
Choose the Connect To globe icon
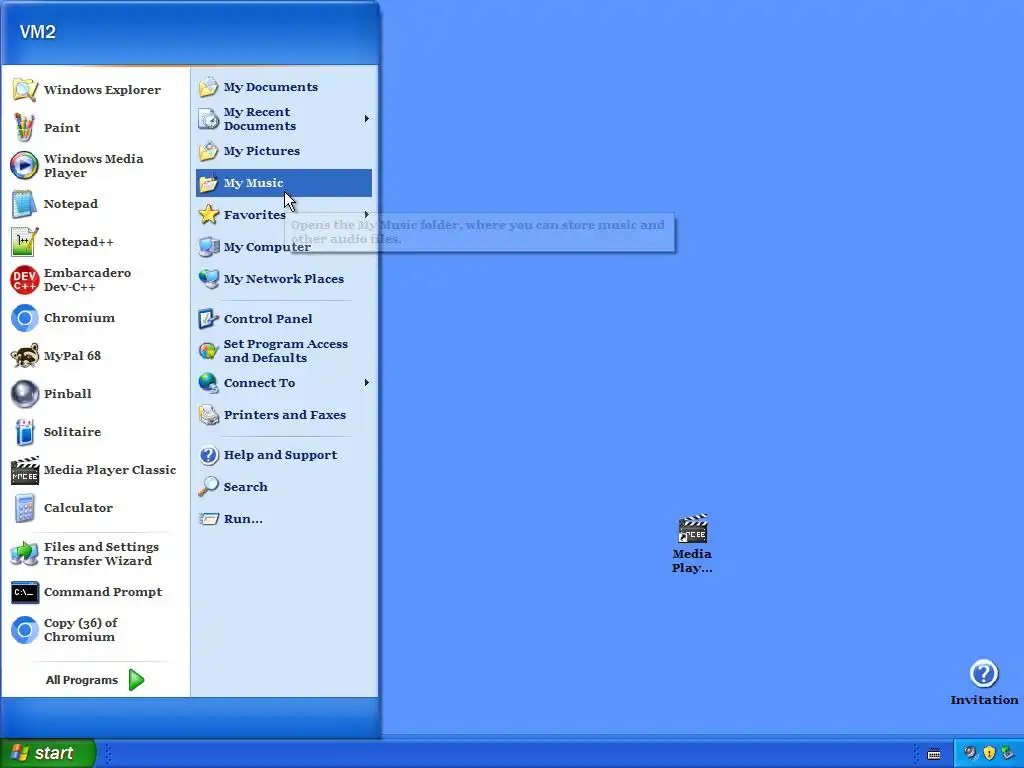pyautogui.click(x=208, y=383)
